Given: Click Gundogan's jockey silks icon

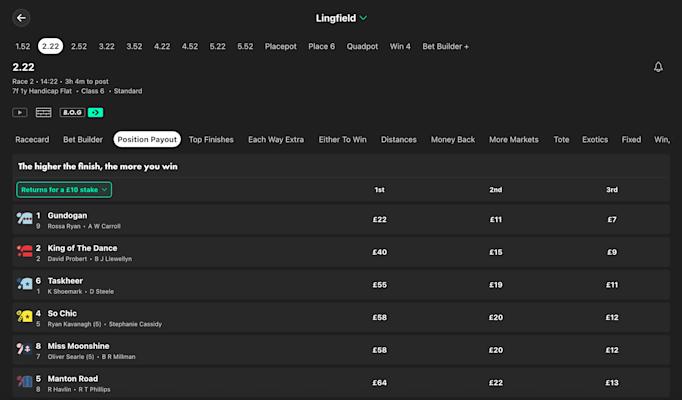Looking at the screenshot, I should coord(24,218).
